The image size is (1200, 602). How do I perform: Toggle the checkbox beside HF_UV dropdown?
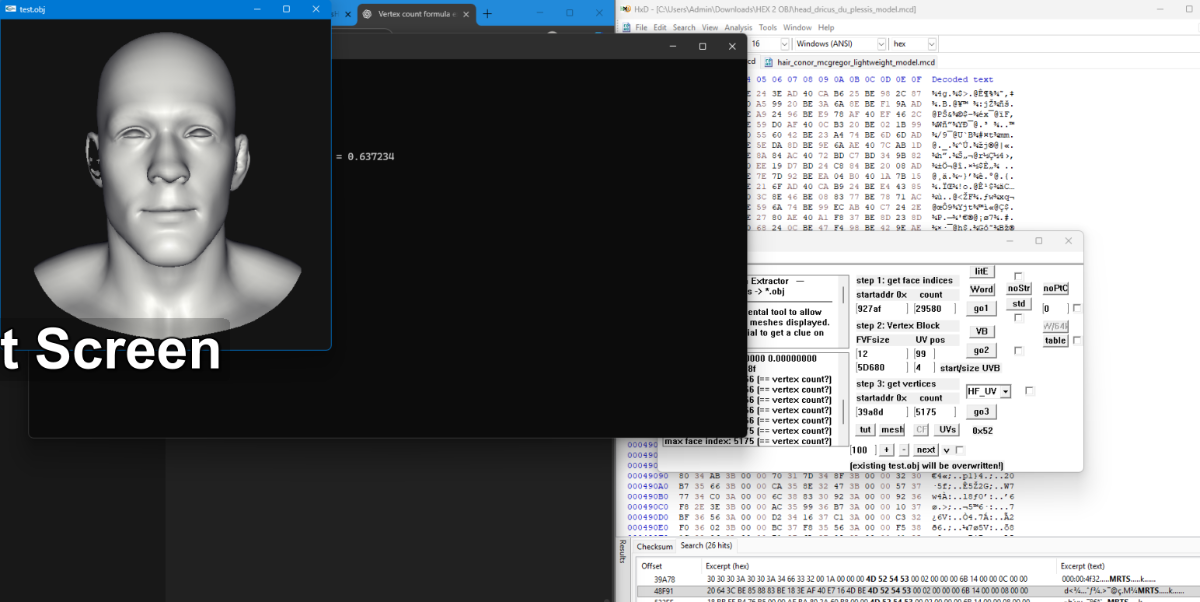tap(1029, 391)
